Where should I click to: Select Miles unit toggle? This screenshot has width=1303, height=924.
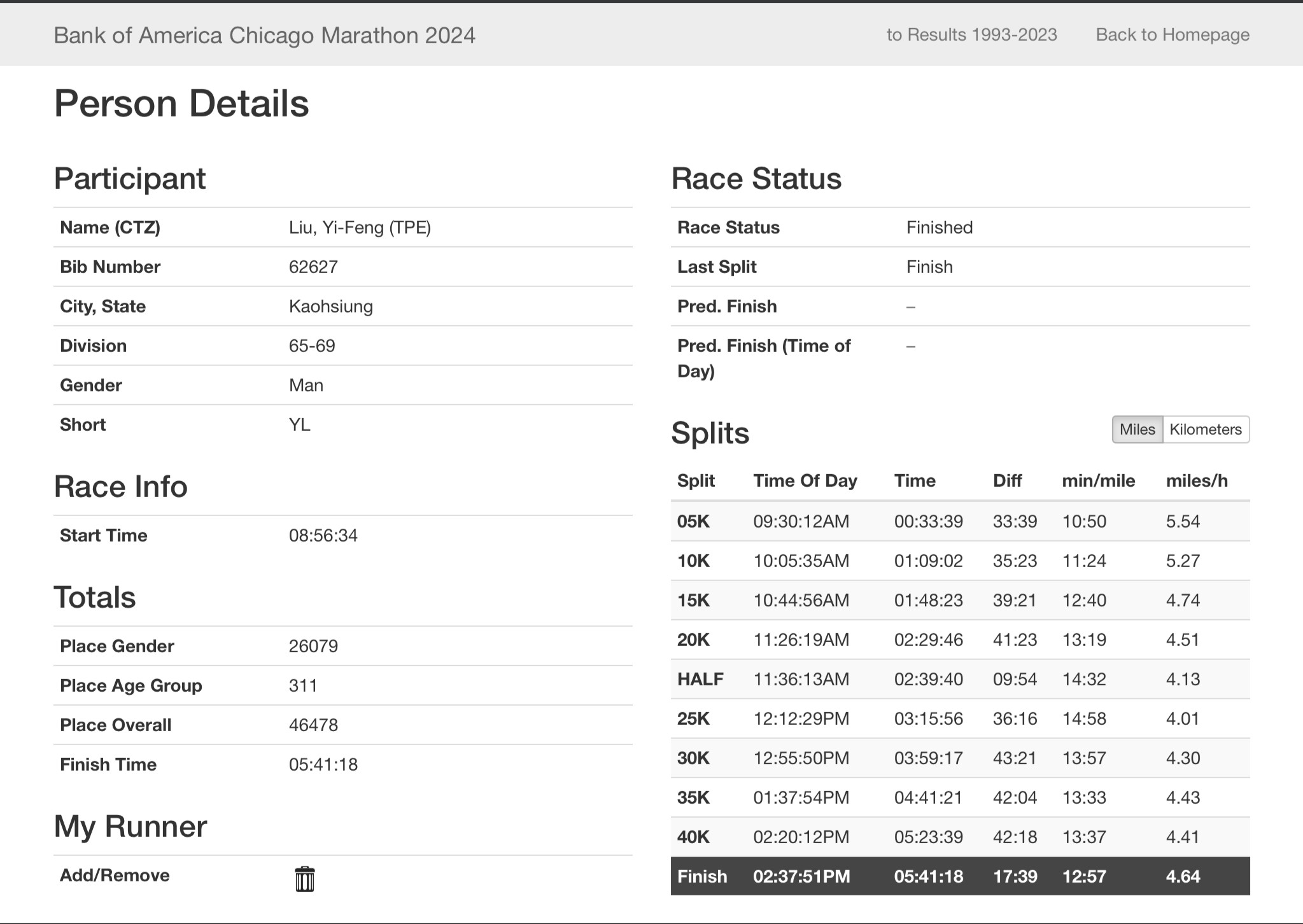[x=1137, y=430]
